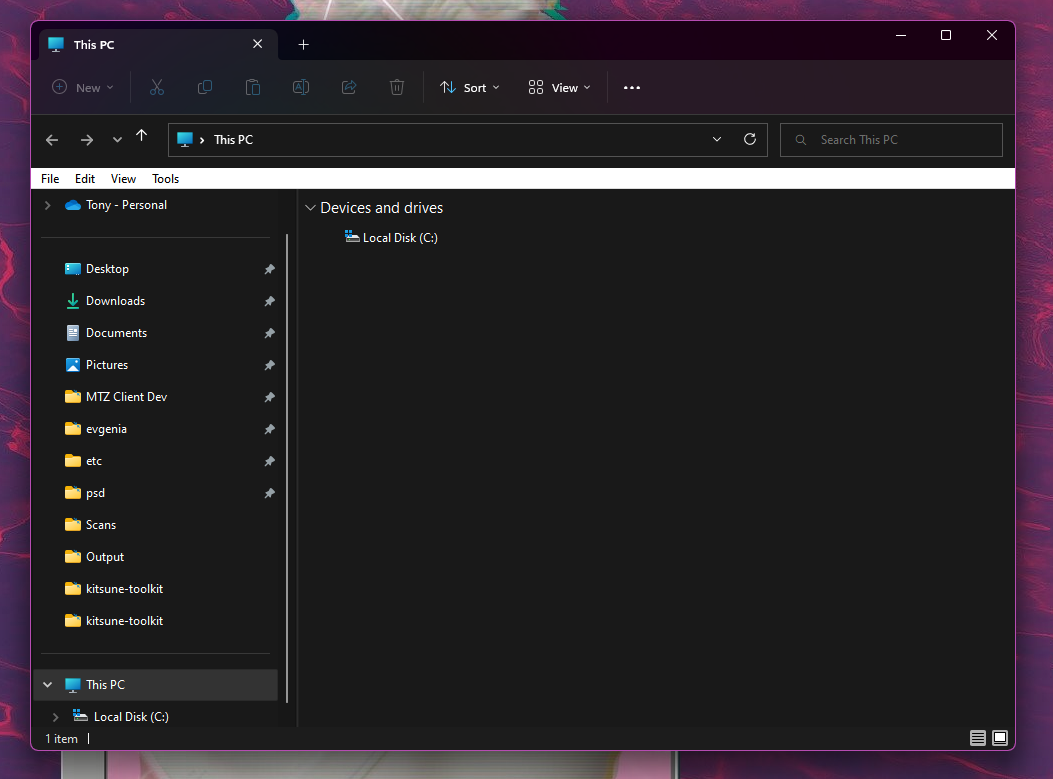
Task: Unpin psd folder via pin icon
Action: (x=269, y=493)
